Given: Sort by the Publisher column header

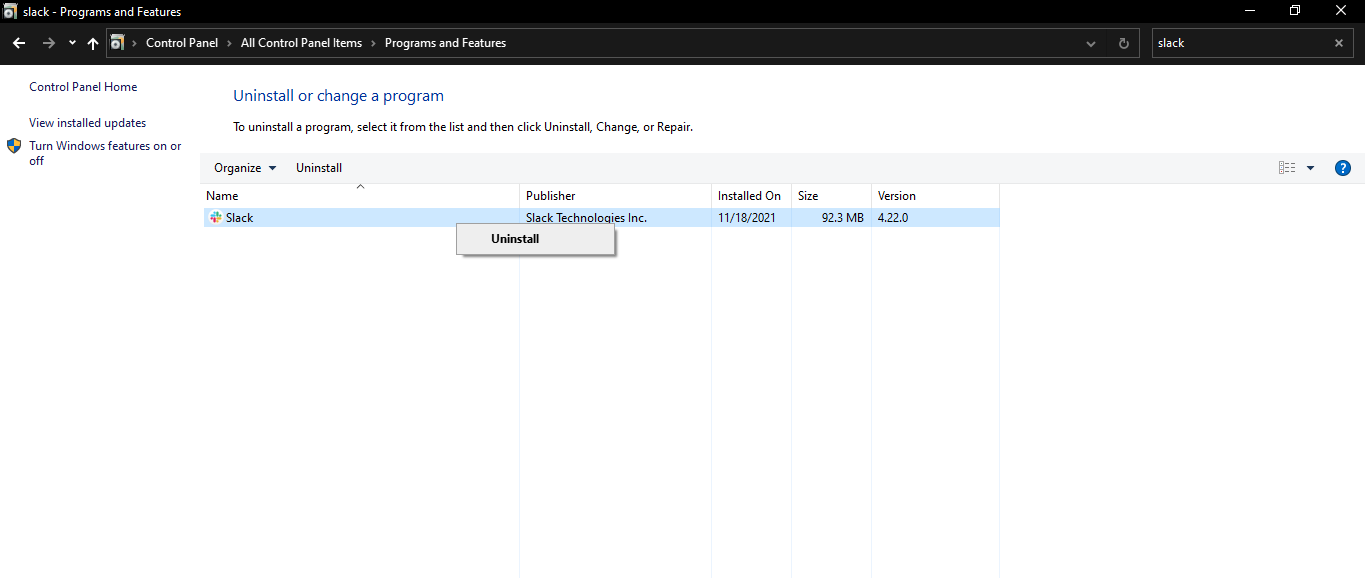Looking at the screenshot, I should 551,196.
